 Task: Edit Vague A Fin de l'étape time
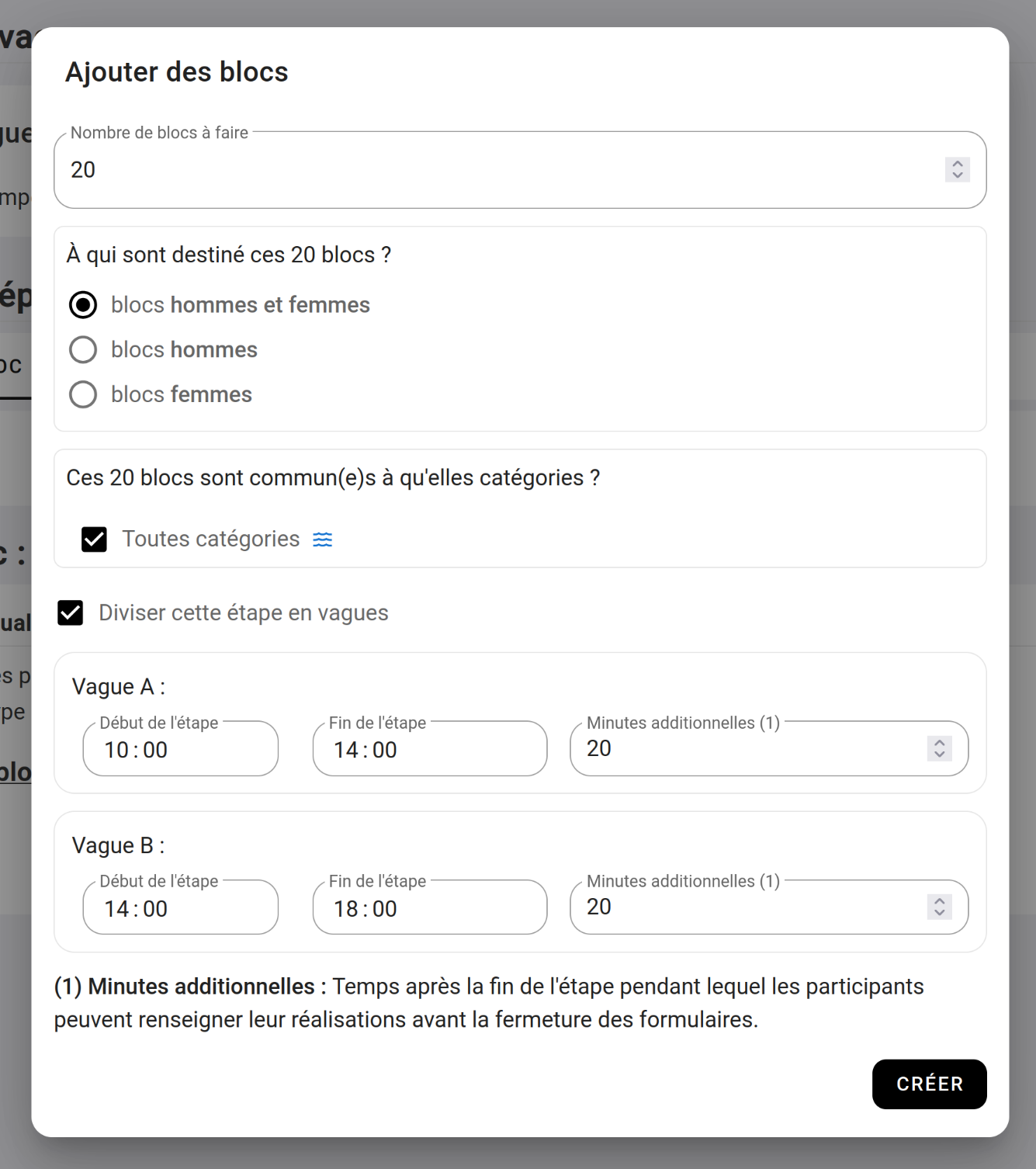point(429,750)
